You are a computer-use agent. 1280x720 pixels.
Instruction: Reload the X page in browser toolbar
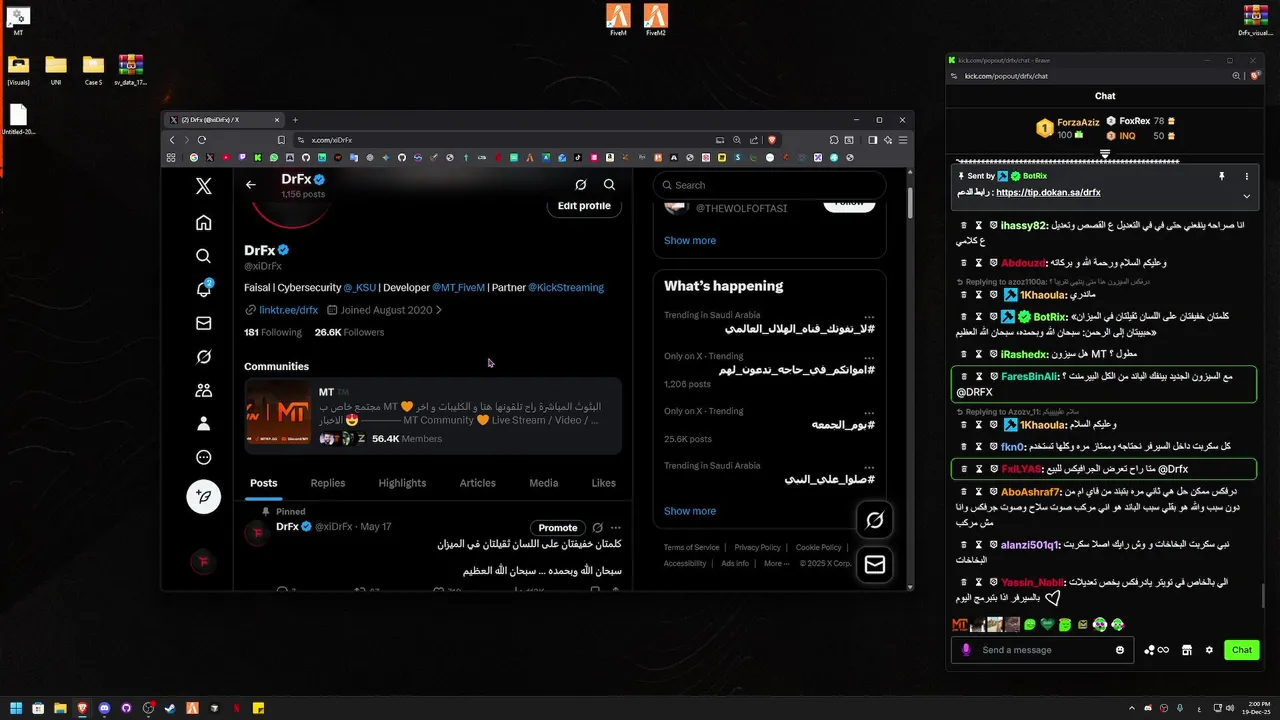(x=202, y=140)
